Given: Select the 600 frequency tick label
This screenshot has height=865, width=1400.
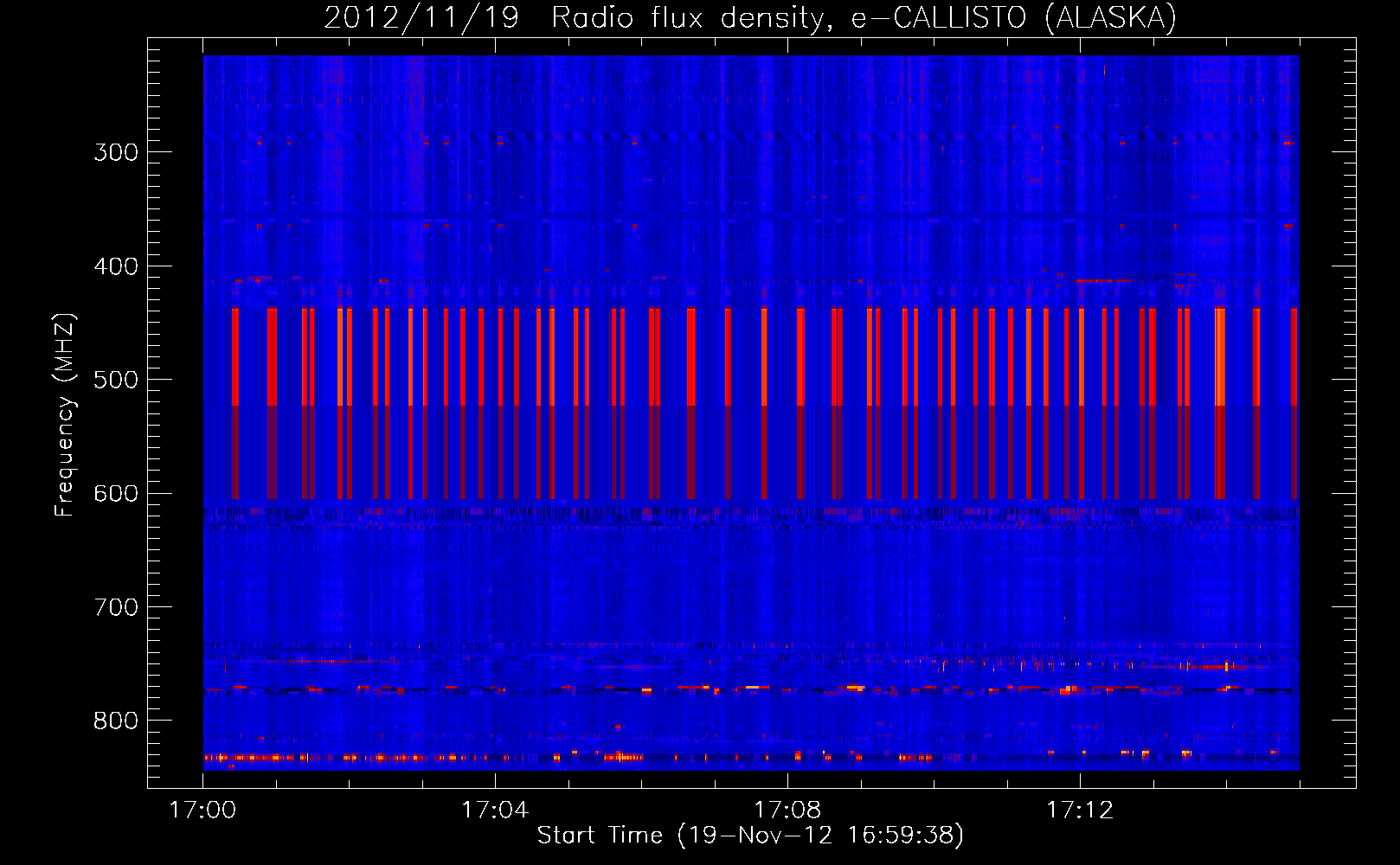Looking at the screenshot, I should (116, 494).
